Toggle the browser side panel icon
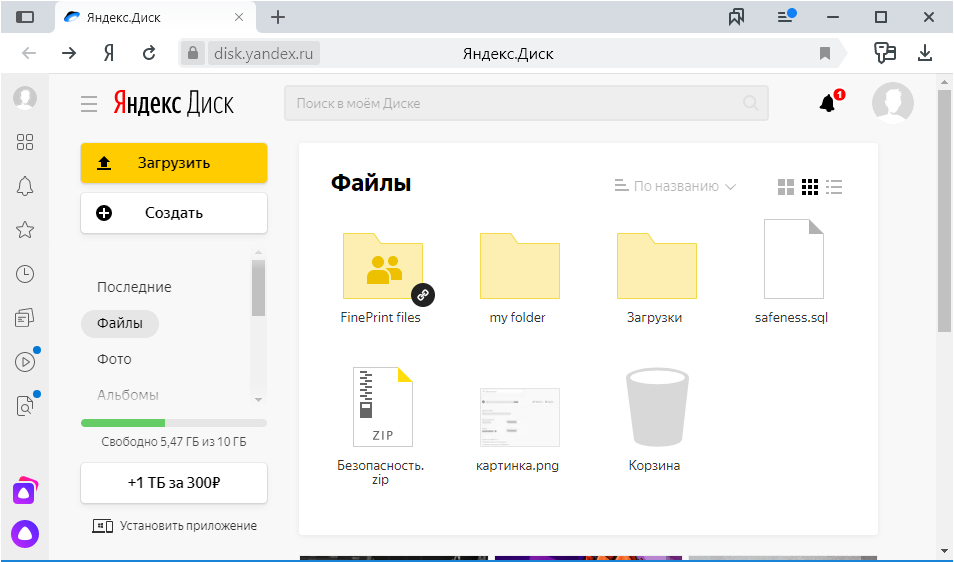954x562 pixels. (24, 17)
